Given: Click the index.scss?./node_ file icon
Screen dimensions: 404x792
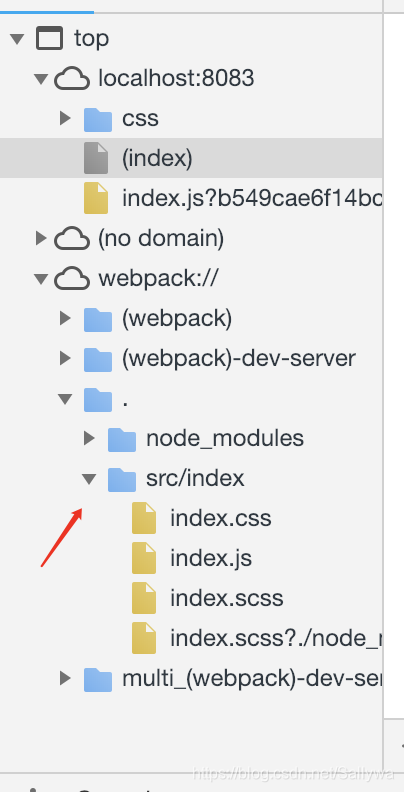Looking at the screenshot, I should point(144,637).
